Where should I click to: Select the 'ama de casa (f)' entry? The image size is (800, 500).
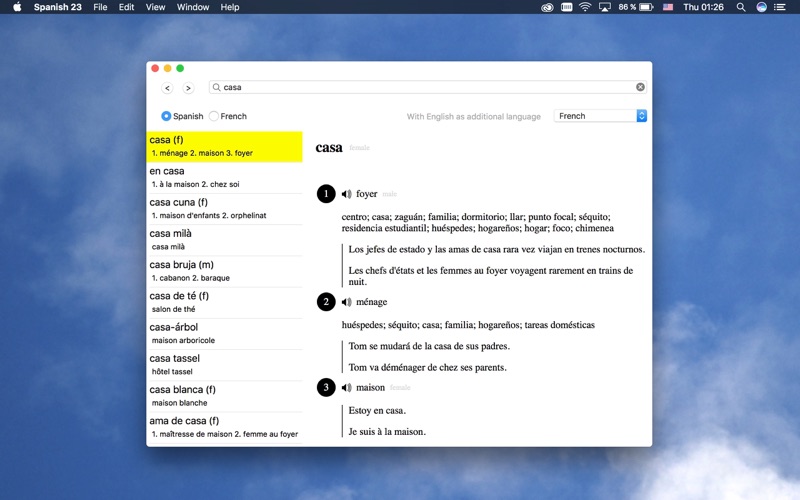tap(224, 427)
